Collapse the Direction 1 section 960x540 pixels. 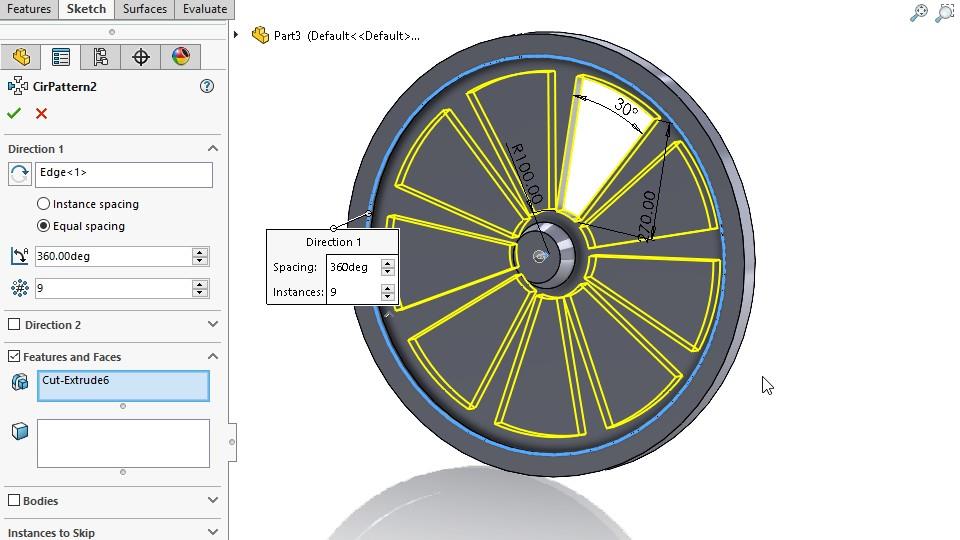(212, 149)
